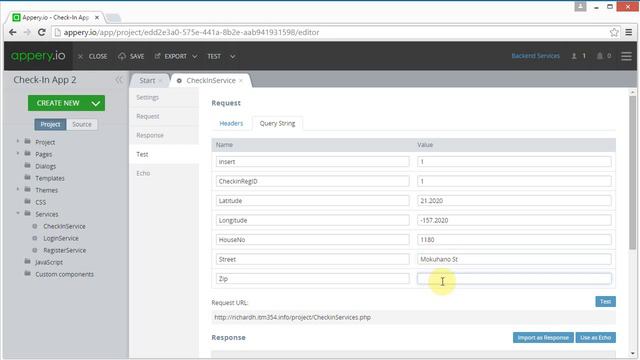This screenshot has width=640, height=360.
Task: Switch to Project view
Action: (x=50, y=124)
